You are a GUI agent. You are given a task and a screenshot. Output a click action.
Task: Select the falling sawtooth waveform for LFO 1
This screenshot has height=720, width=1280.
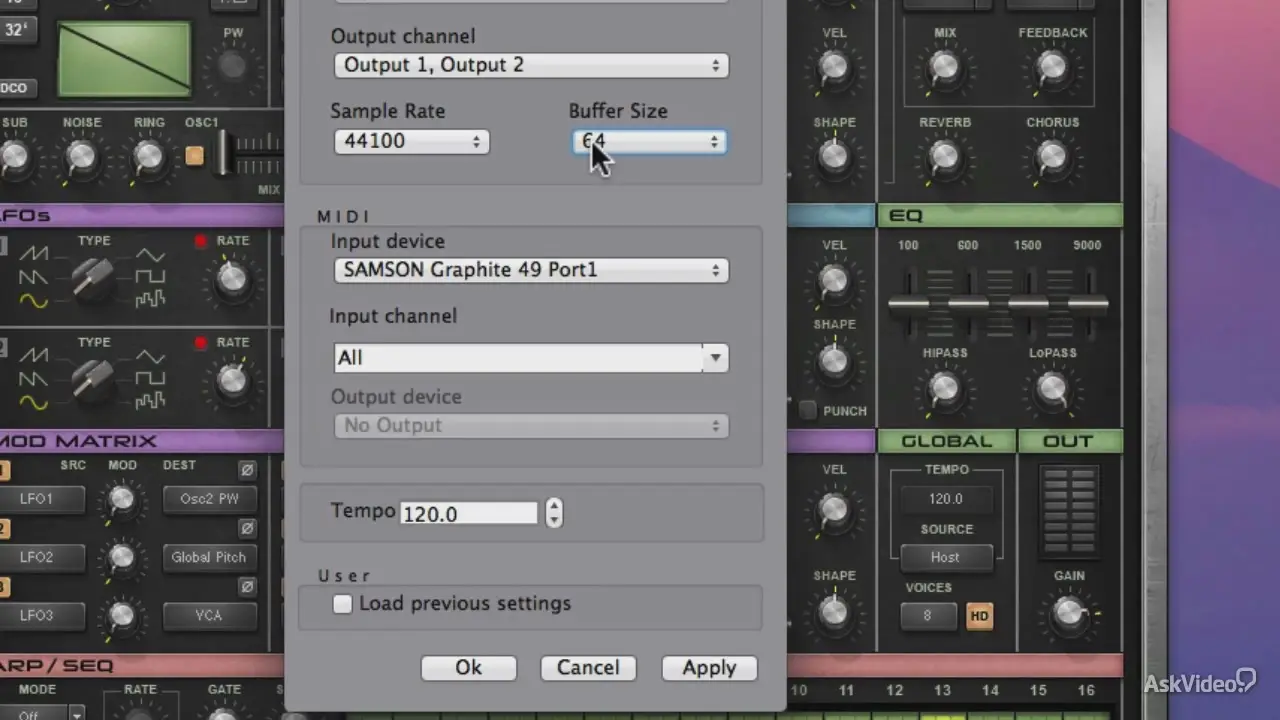click(x=34, y=277)
